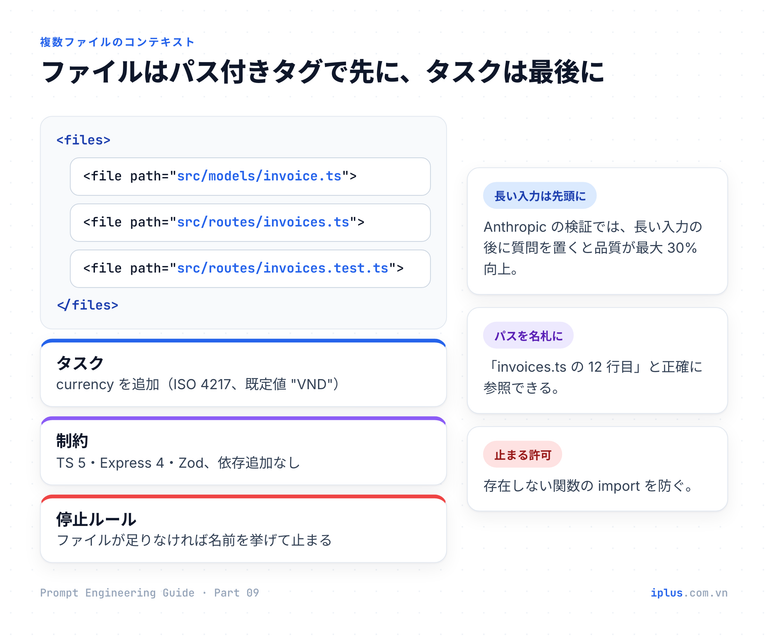Click the 複数ファイルのコンテキスト label
768x638 pixels.
point(117,42)
